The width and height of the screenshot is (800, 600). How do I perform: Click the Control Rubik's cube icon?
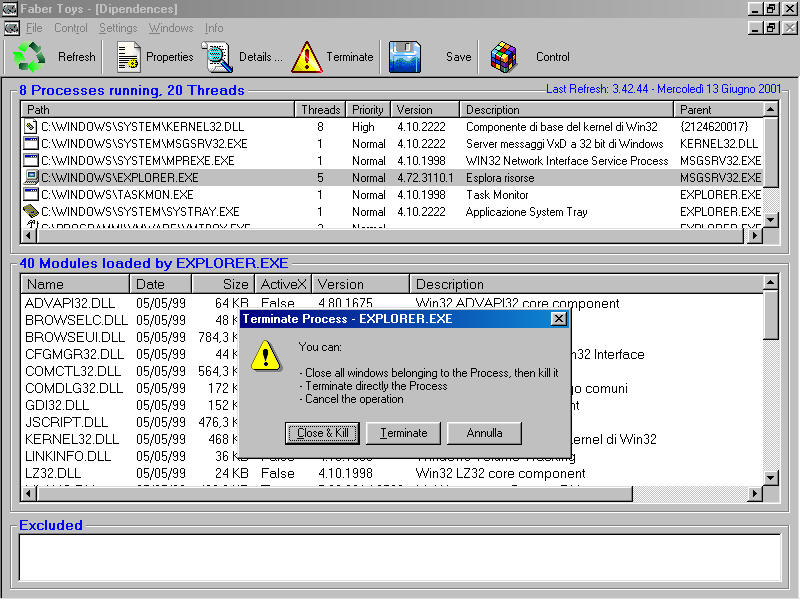(502, 57)
